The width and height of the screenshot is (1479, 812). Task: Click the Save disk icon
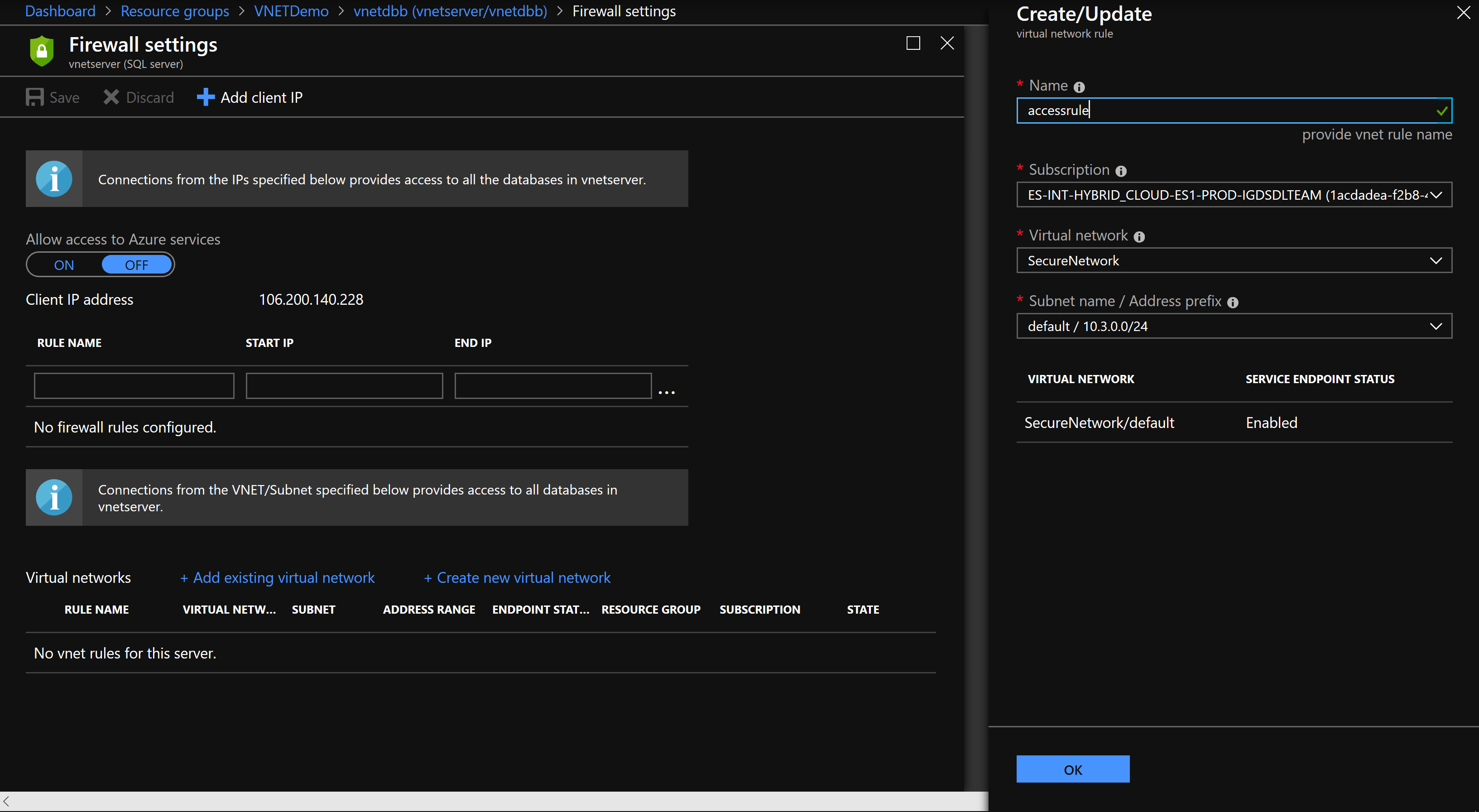coord(34,97)
